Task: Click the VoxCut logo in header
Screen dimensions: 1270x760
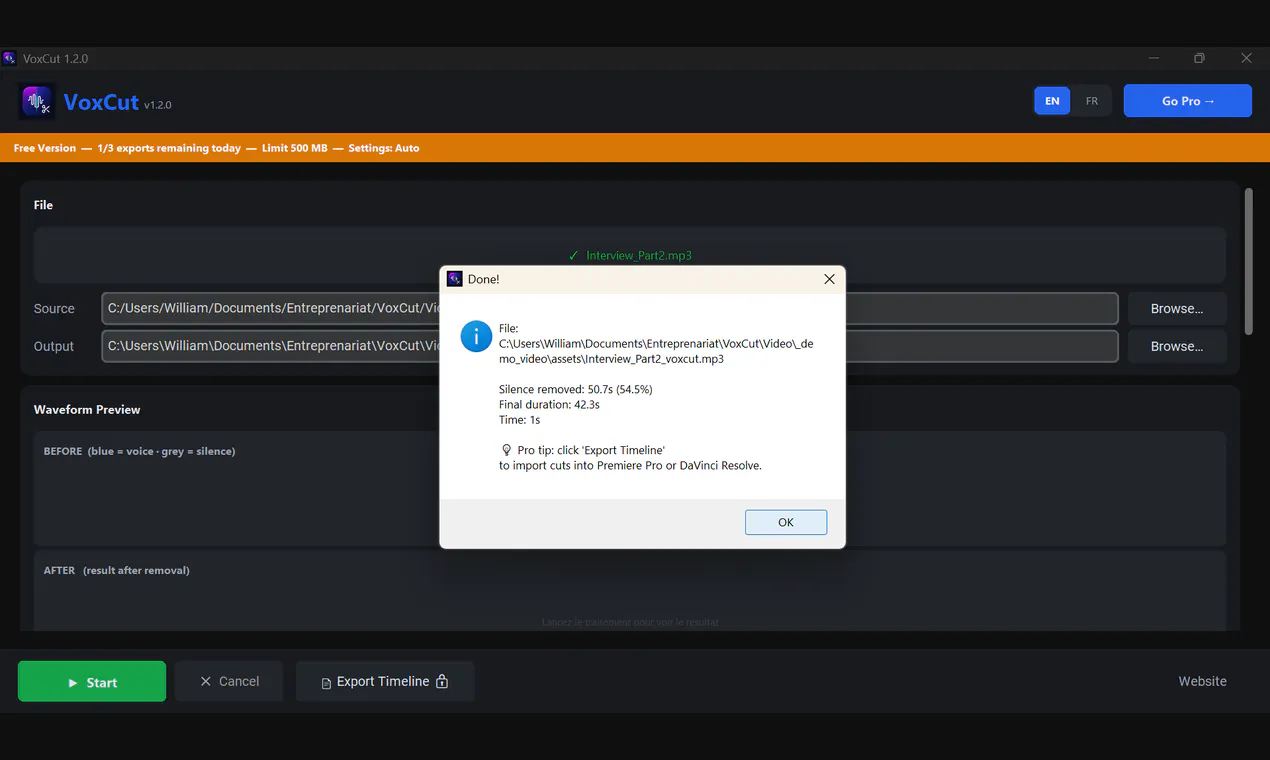Action: tap(37, 102)
